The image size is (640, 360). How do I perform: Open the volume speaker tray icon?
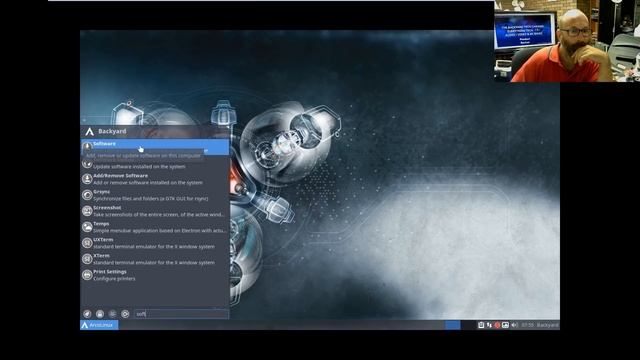(x=514, y=325)
